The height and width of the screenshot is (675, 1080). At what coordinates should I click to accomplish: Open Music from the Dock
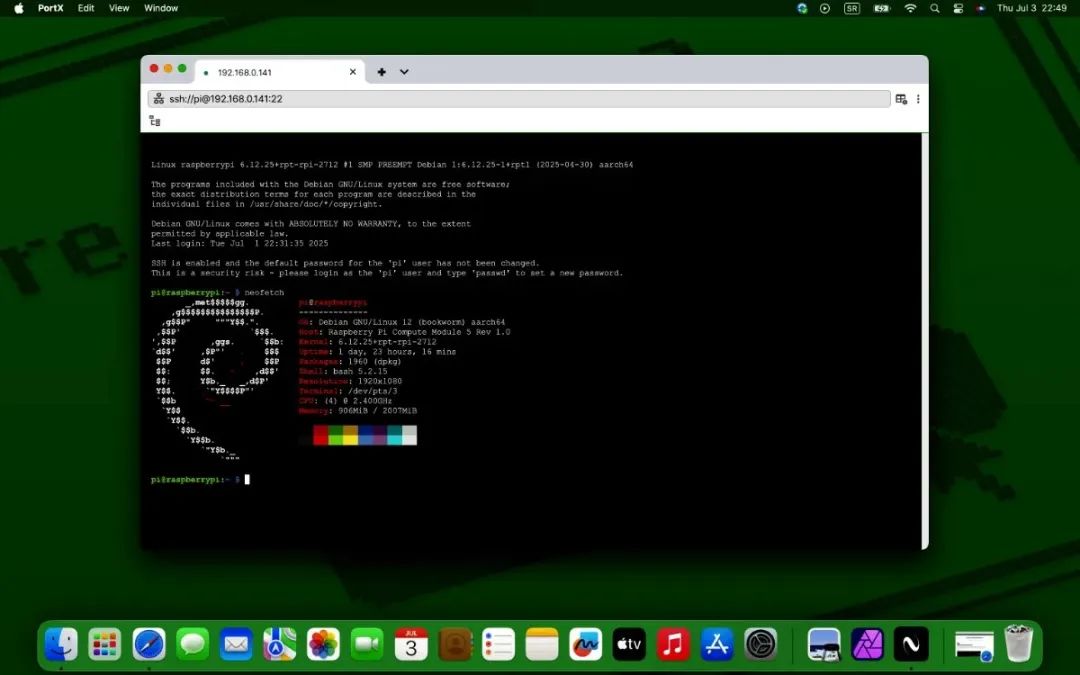pyautogui.click(x=674, y=645)
